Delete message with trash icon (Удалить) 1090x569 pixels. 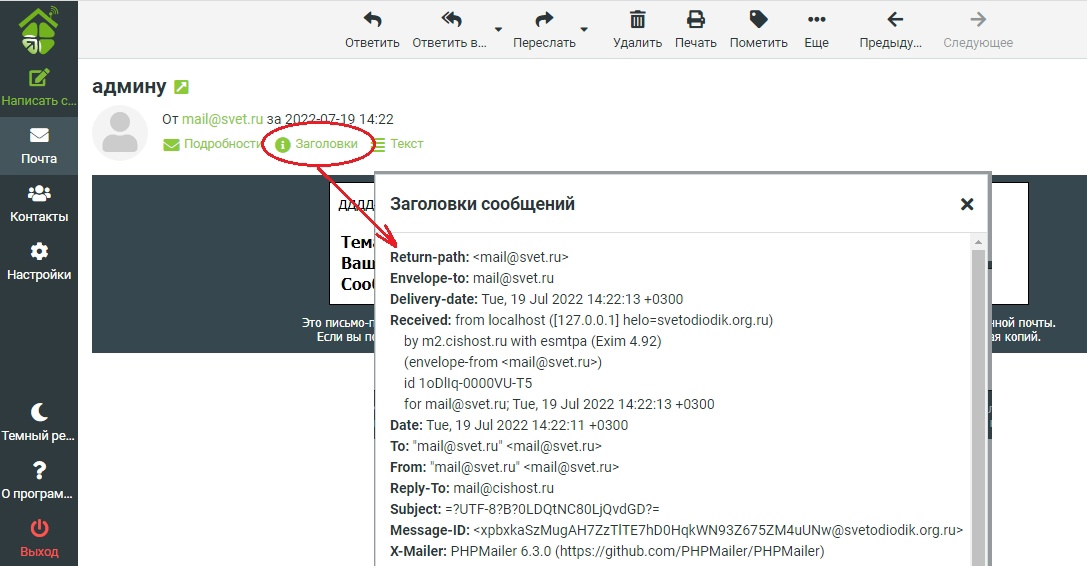click(x=637, y=20)
